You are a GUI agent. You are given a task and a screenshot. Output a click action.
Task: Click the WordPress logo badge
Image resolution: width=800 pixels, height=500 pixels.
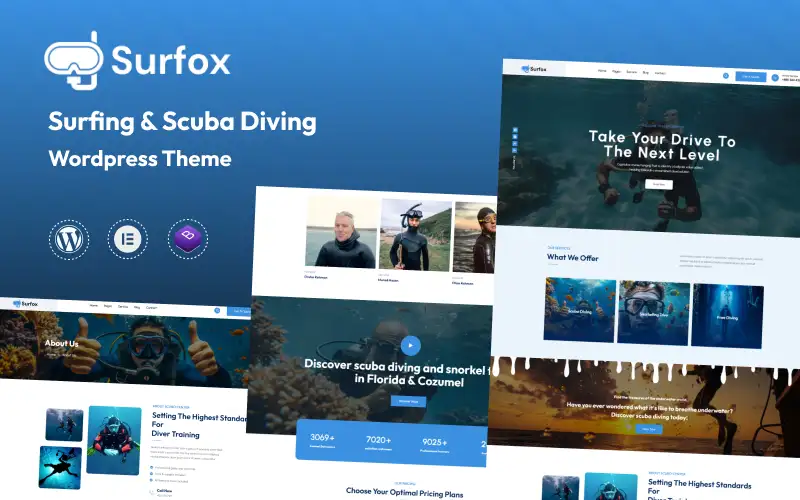coord(69,239)
